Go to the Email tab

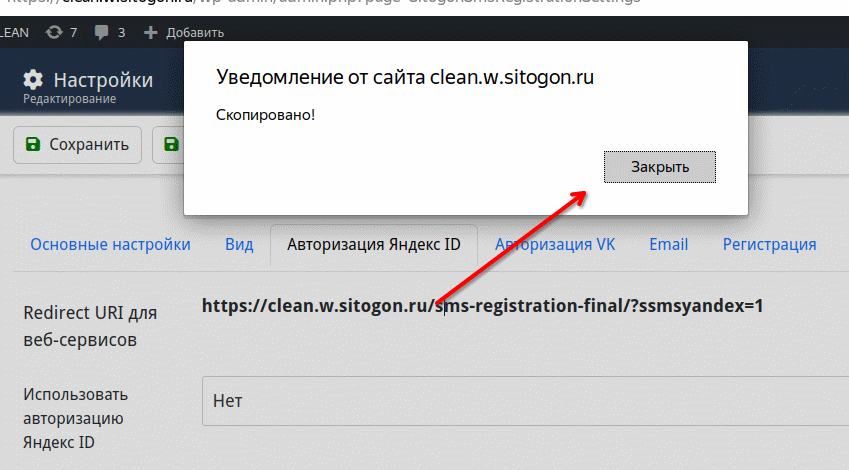coord(669,244)
